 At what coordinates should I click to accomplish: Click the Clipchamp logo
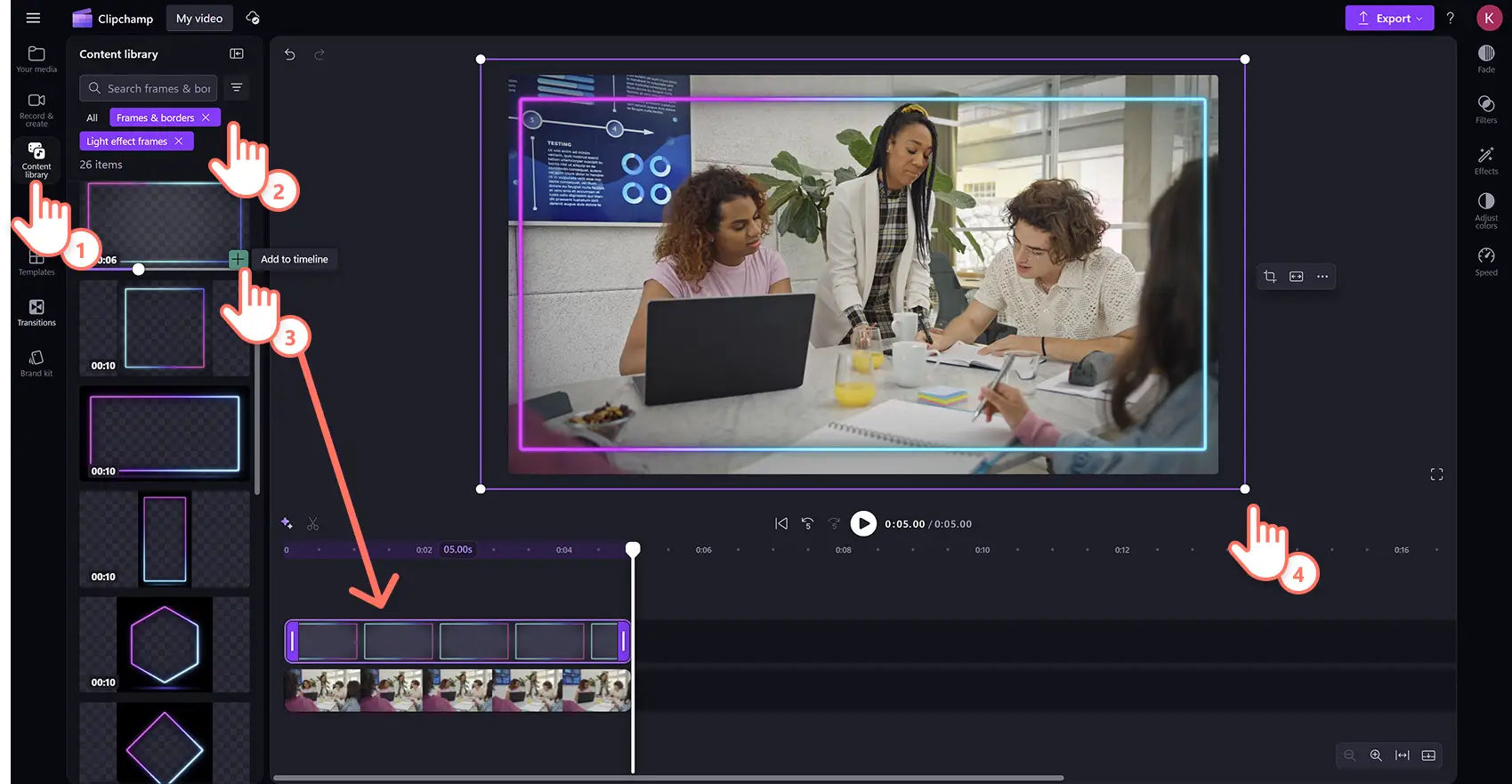112,18
